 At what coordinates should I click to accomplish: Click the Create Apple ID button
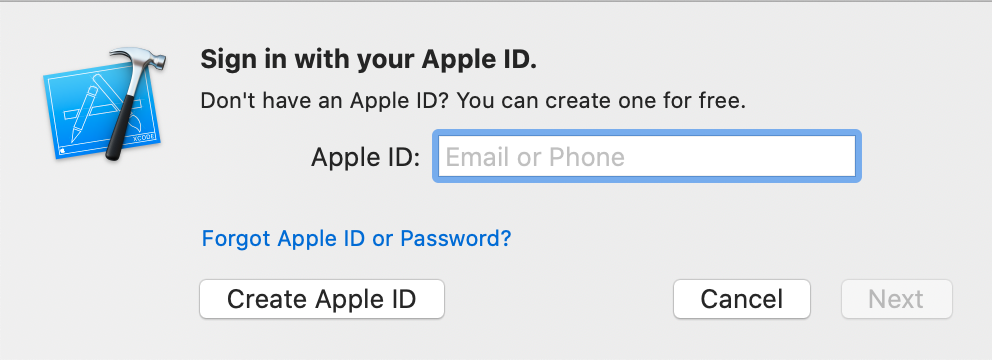pyautogui.click(x=322, y=299)
